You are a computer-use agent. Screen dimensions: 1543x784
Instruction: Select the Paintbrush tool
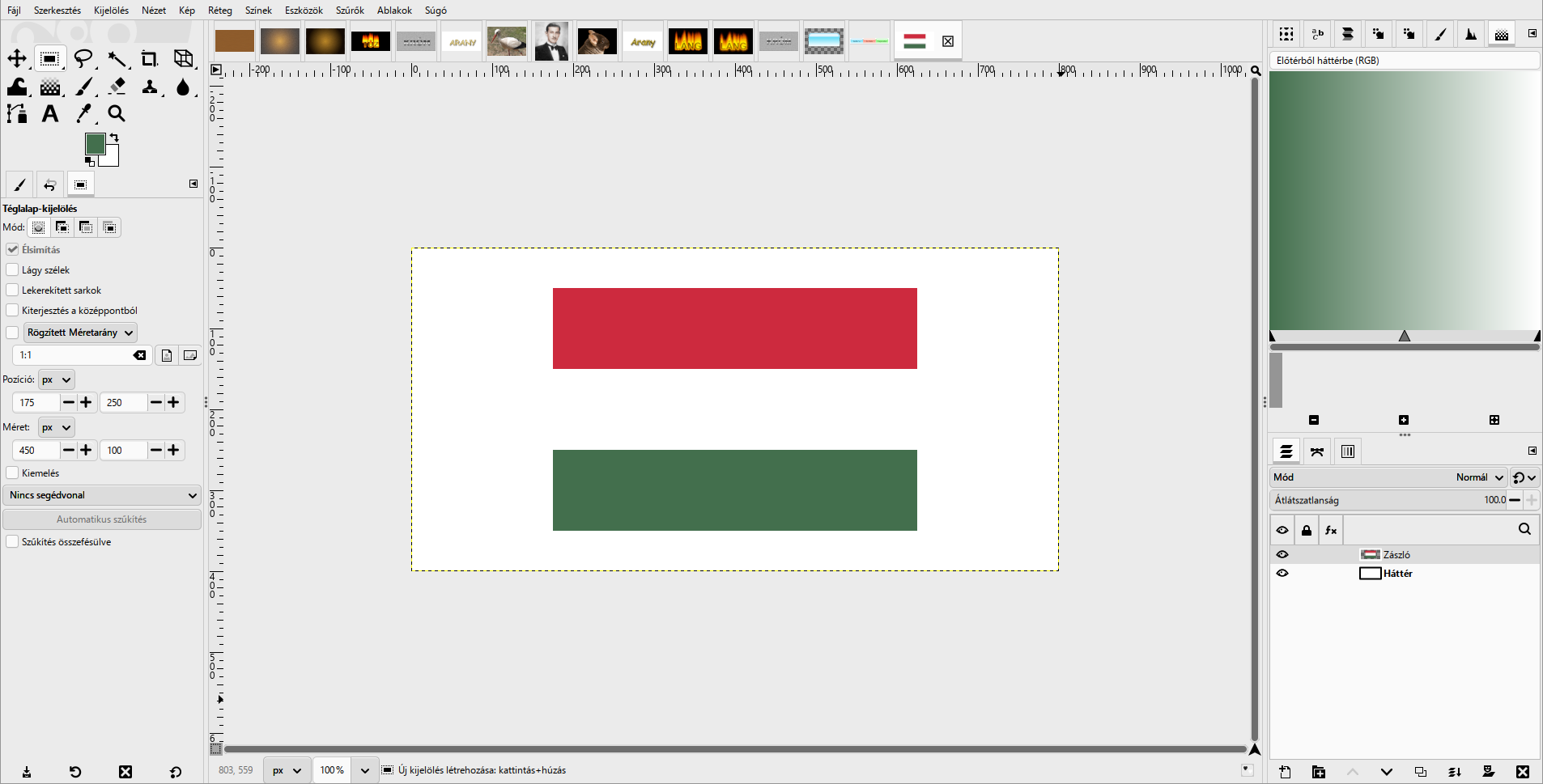[x=83, y=87]
